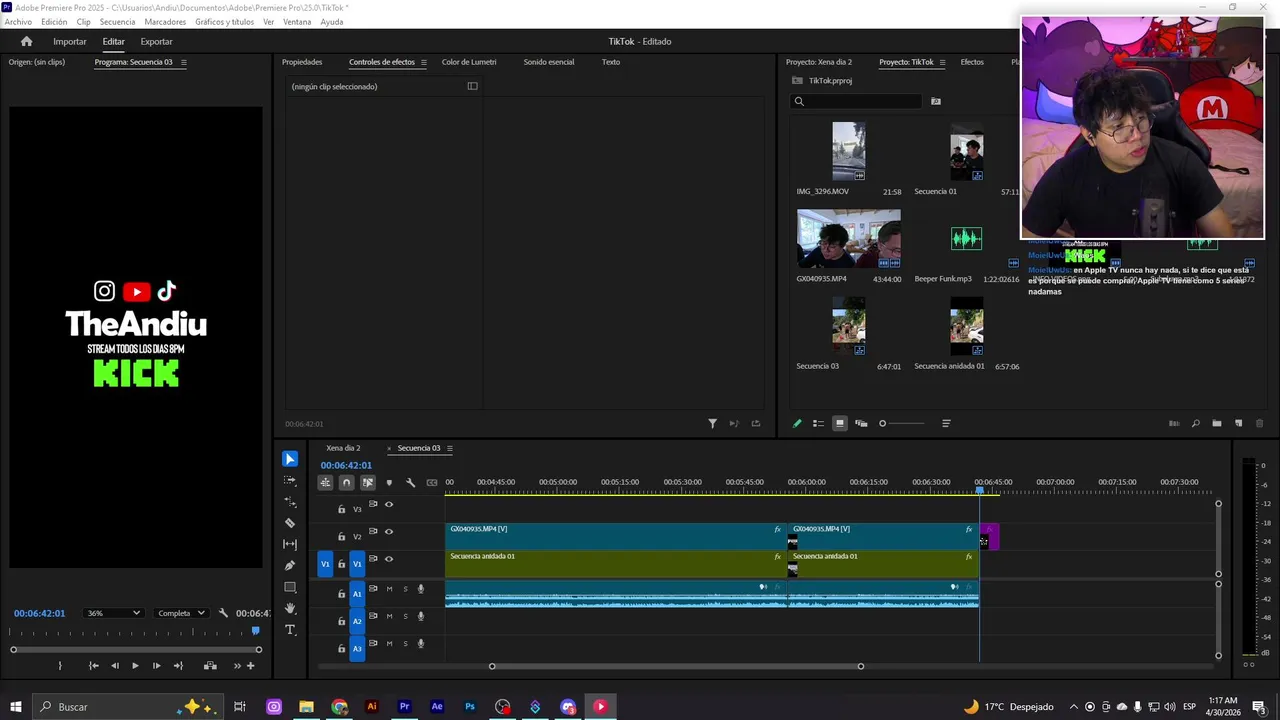Open Program monitor settings wrench
This screenshot has width=1280, height=720.
(x=223, y=613)
